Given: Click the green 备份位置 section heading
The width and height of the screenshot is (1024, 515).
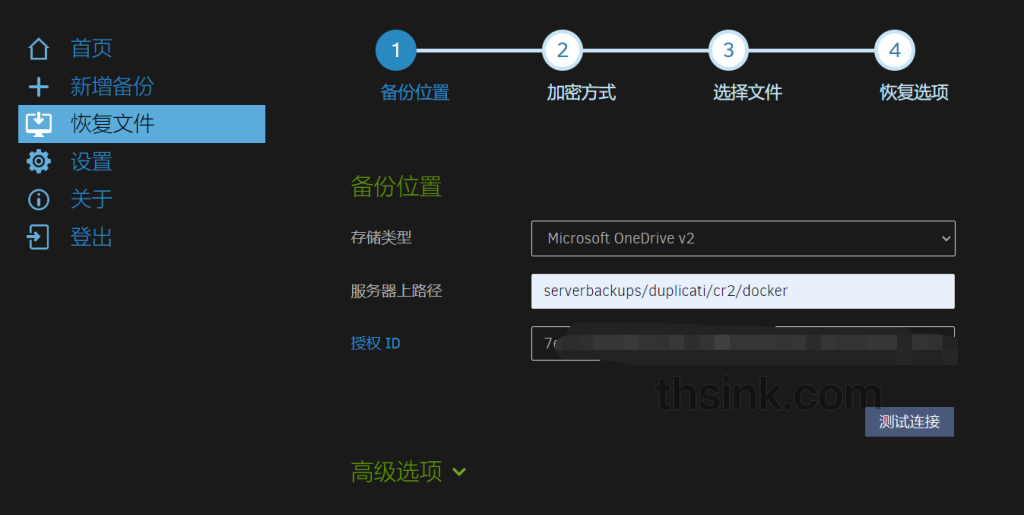Looking at the screenshot, I should click(x=396, y=187).
